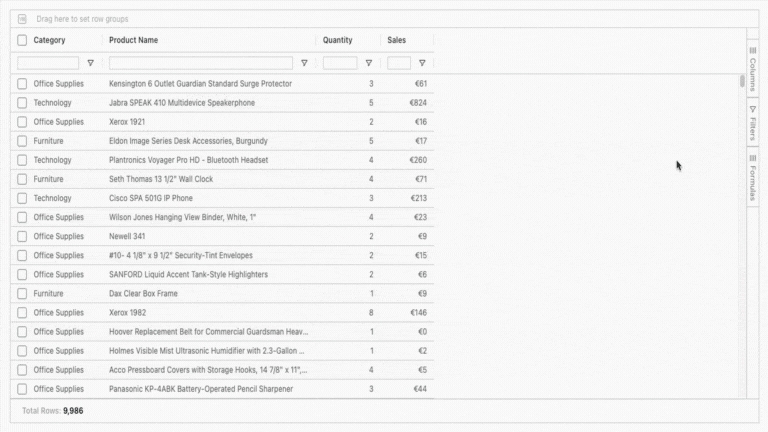
Task: Click the row group icon in the drag panel
Action: point(22,19)
